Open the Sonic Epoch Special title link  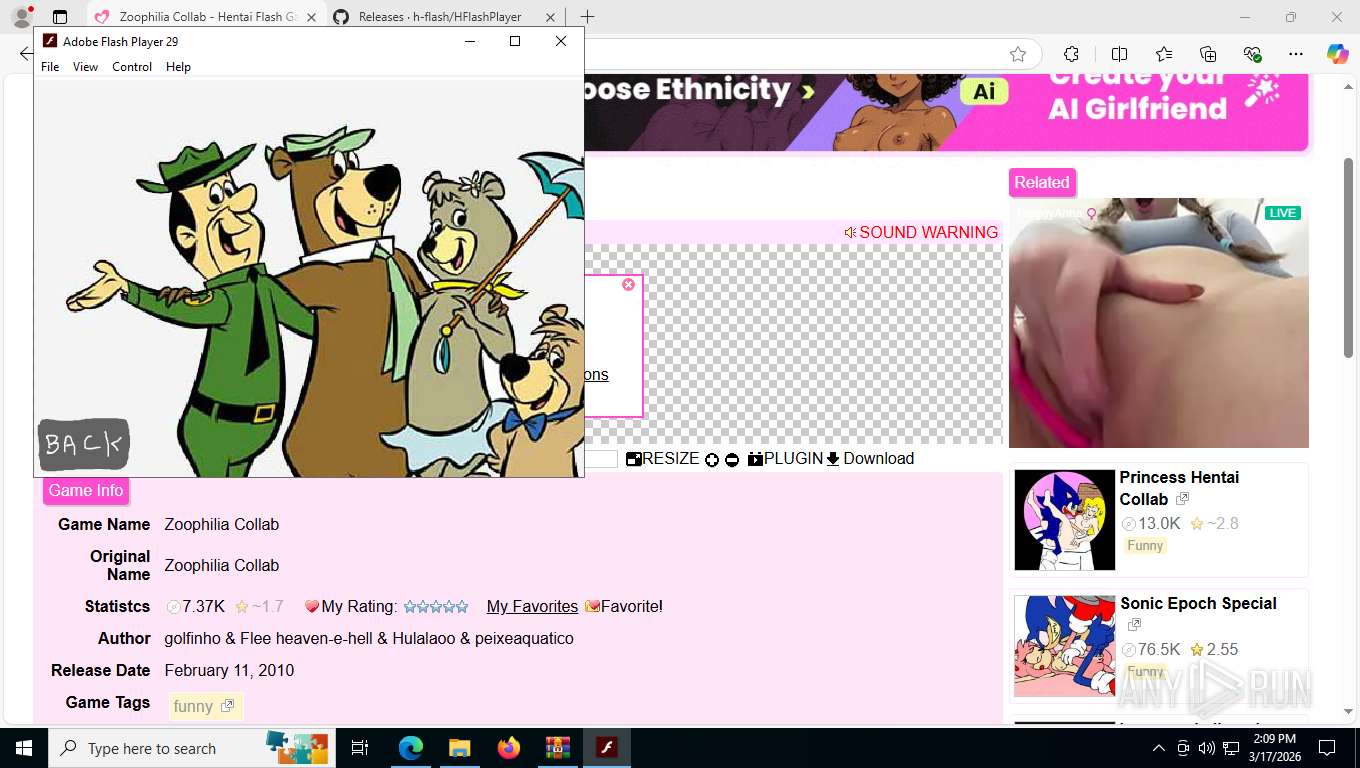click(x=1198, y=604)
